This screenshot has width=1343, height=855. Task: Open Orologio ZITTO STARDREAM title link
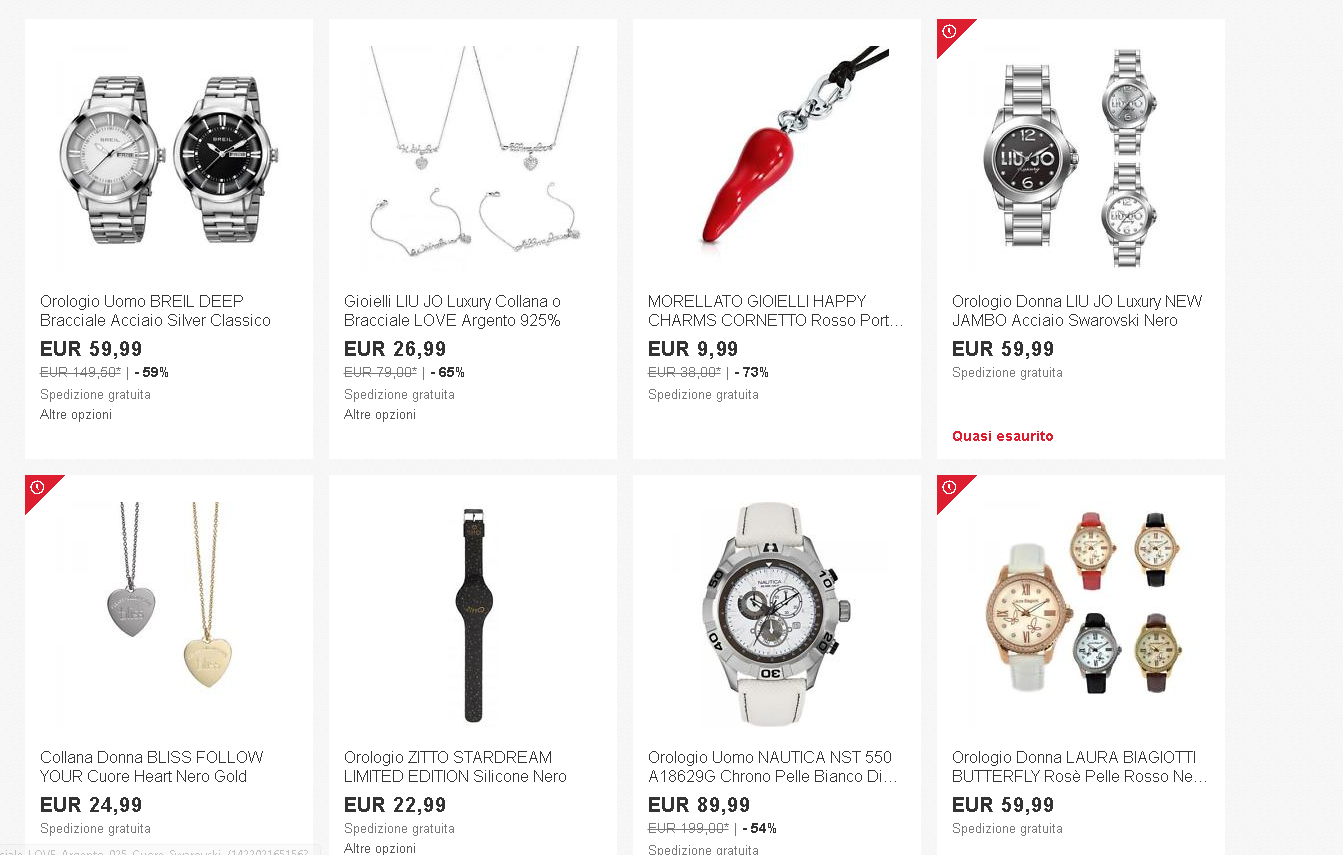(x=455, y=767)
